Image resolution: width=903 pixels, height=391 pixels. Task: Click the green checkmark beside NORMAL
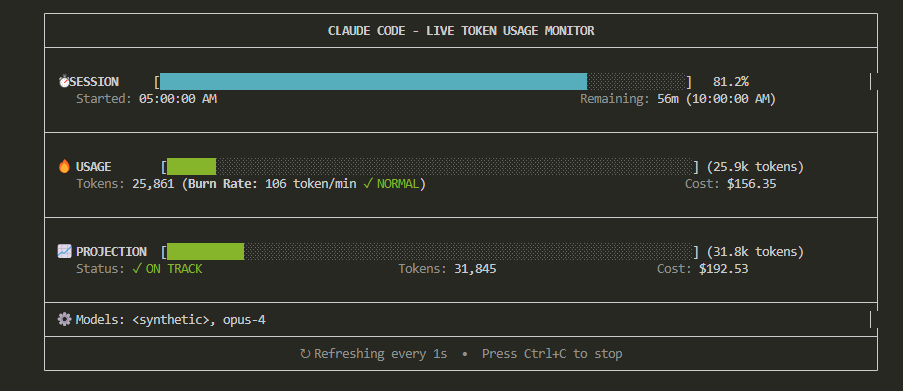click(x=367, y=184)
